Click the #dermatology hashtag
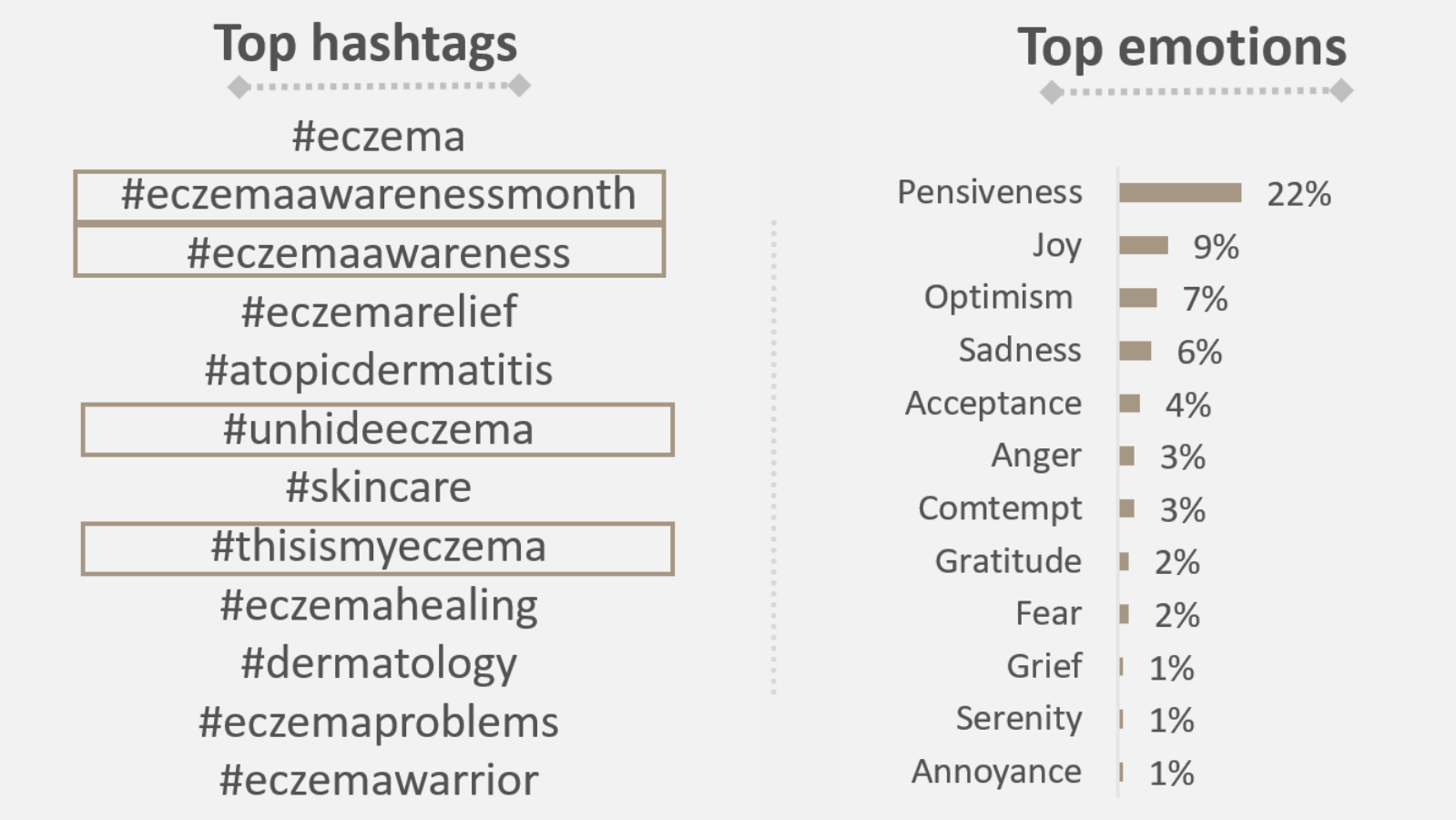The height and width of the screenshot is (820, 1456). [x=379, y=664]
